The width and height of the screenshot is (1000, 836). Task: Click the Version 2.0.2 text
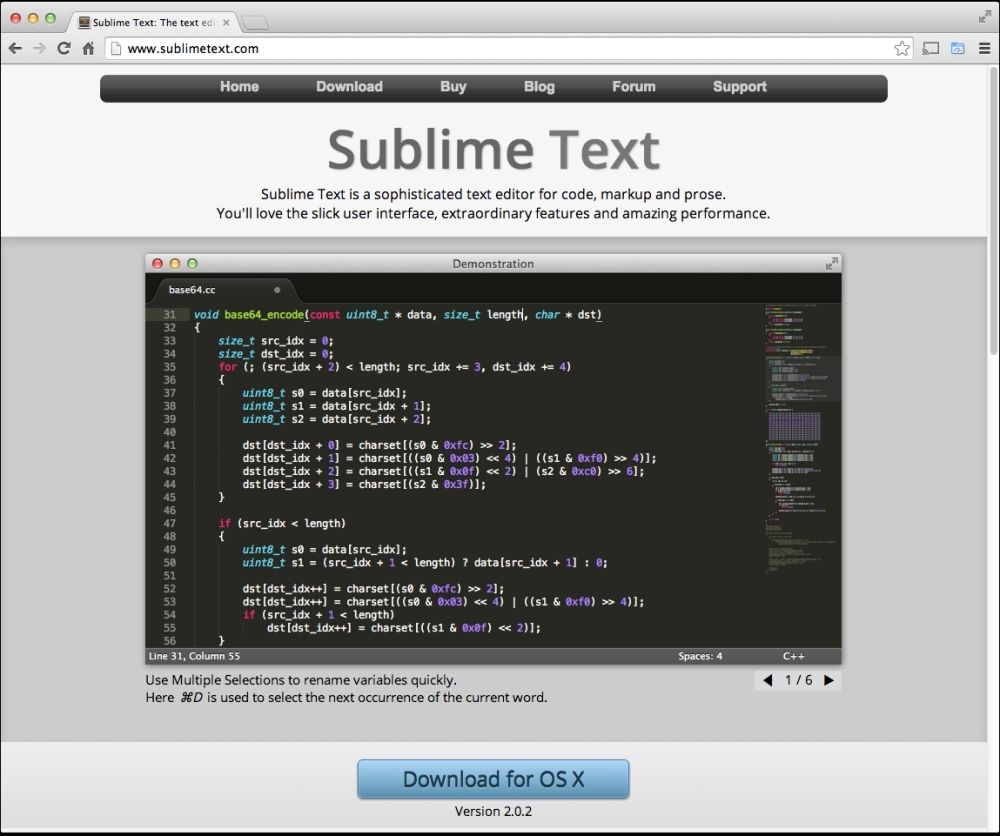[x=493, y=811]
